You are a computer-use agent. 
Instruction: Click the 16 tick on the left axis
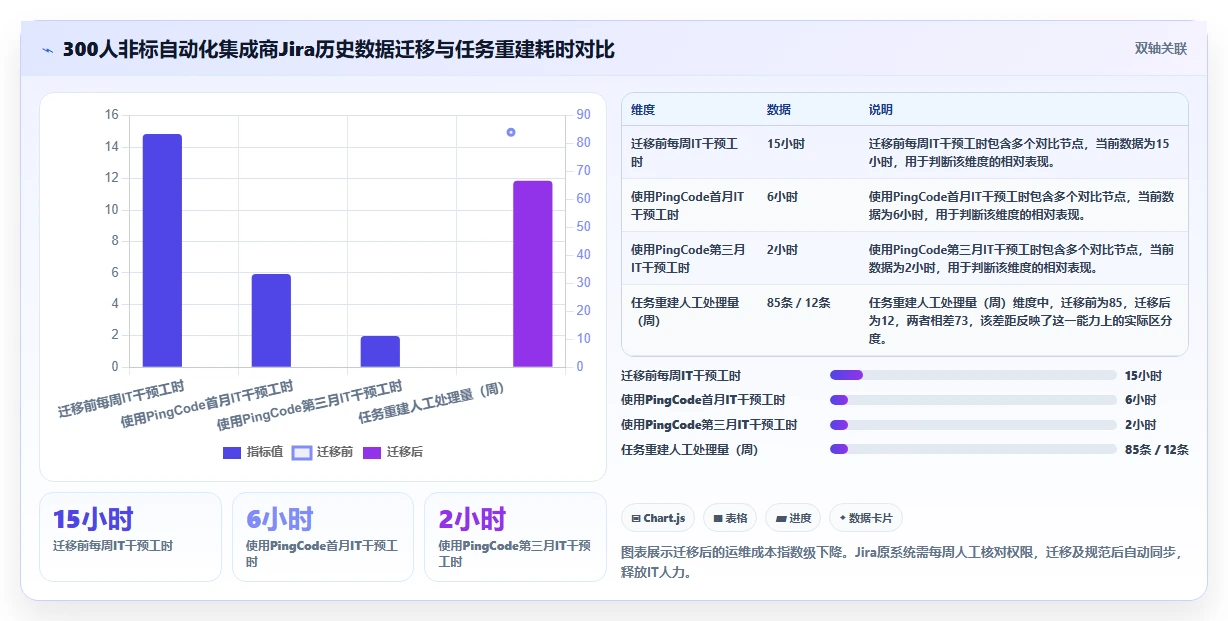[x=112, y=115]
